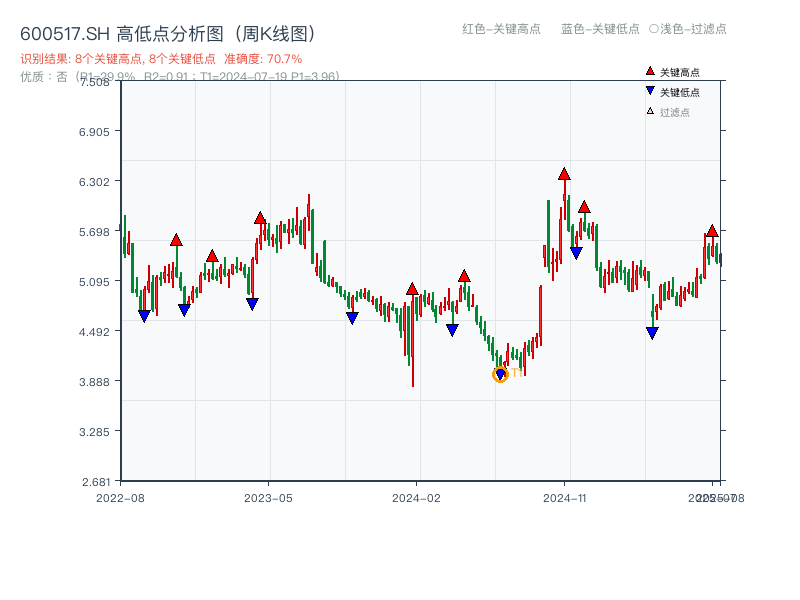Click the 2024-11 x-axis date label
Image resolution: width=800 pixels, height=600 pixels.
click(564, 497)
